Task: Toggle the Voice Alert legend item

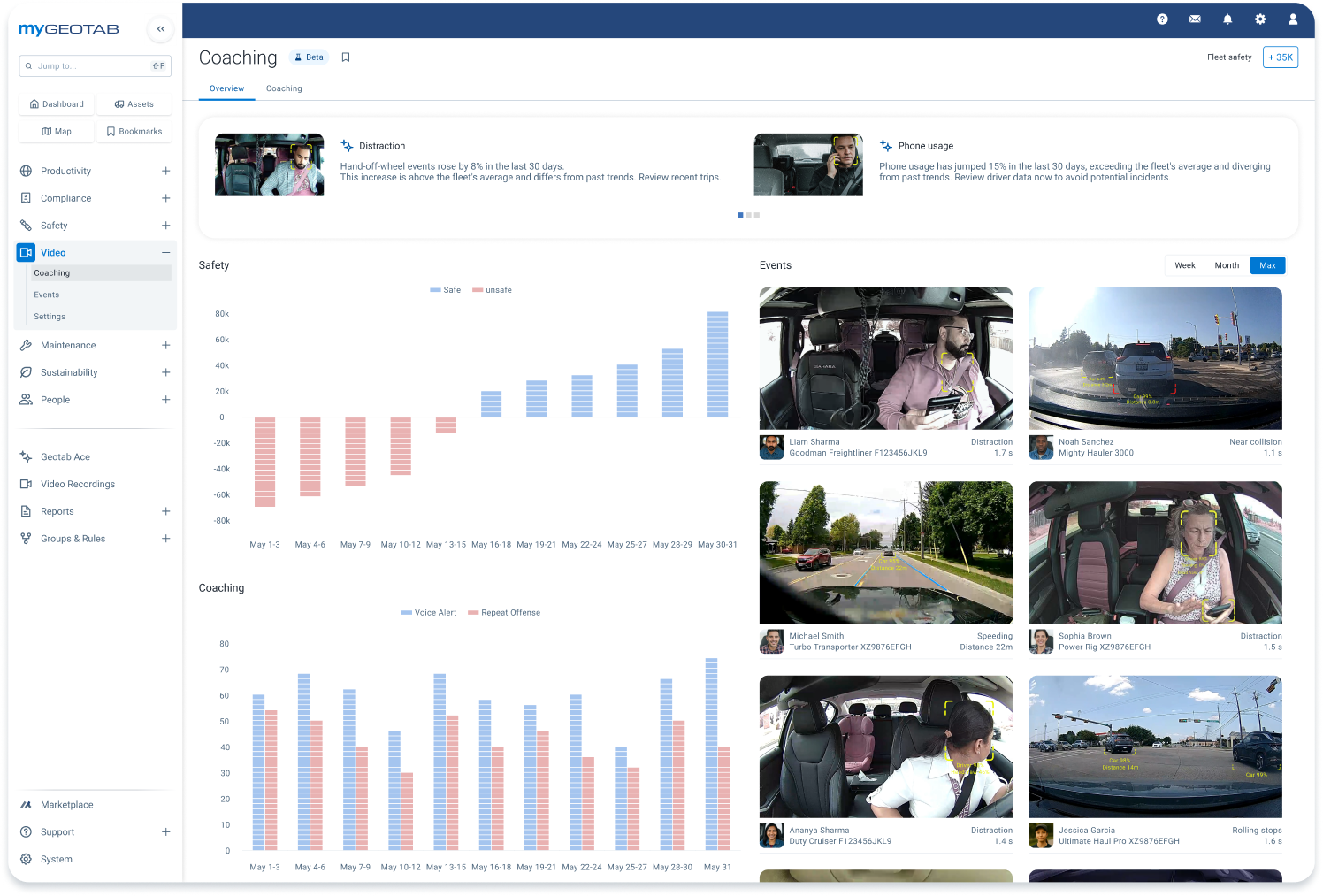Action: pyautogui.click(x=428, y=612)
